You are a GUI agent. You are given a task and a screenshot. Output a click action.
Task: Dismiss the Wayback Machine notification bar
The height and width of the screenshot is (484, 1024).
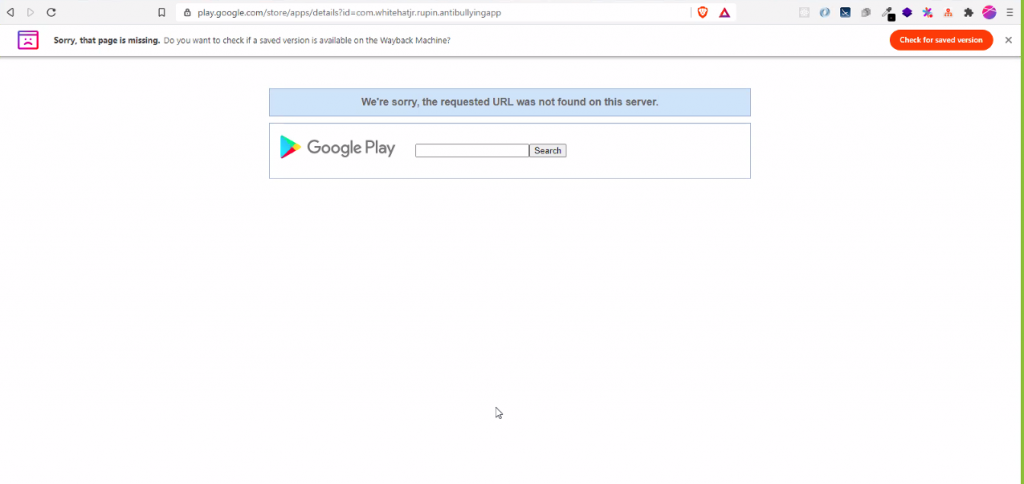tap(1008, 40)
